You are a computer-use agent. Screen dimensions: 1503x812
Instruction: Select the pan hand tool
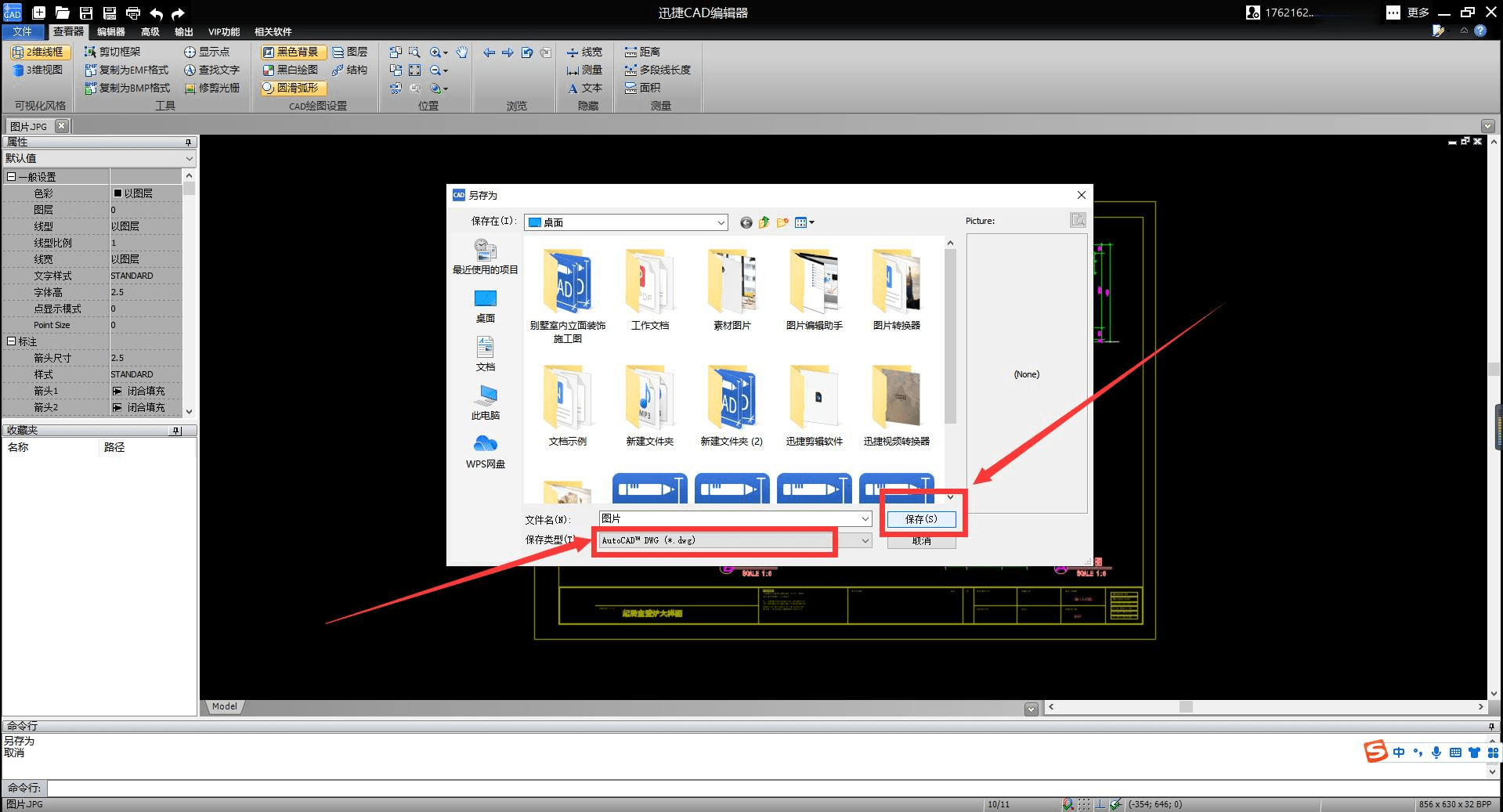coord(462,52)
